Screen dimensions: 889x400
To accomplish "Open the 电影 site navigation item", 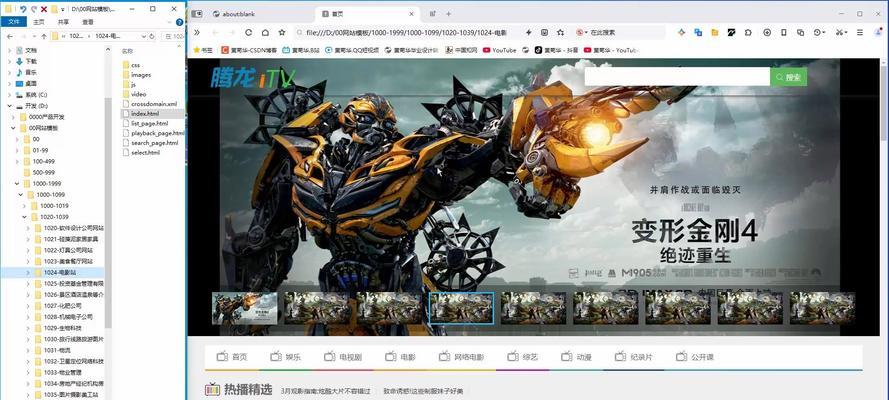I will tap(400, 357).
